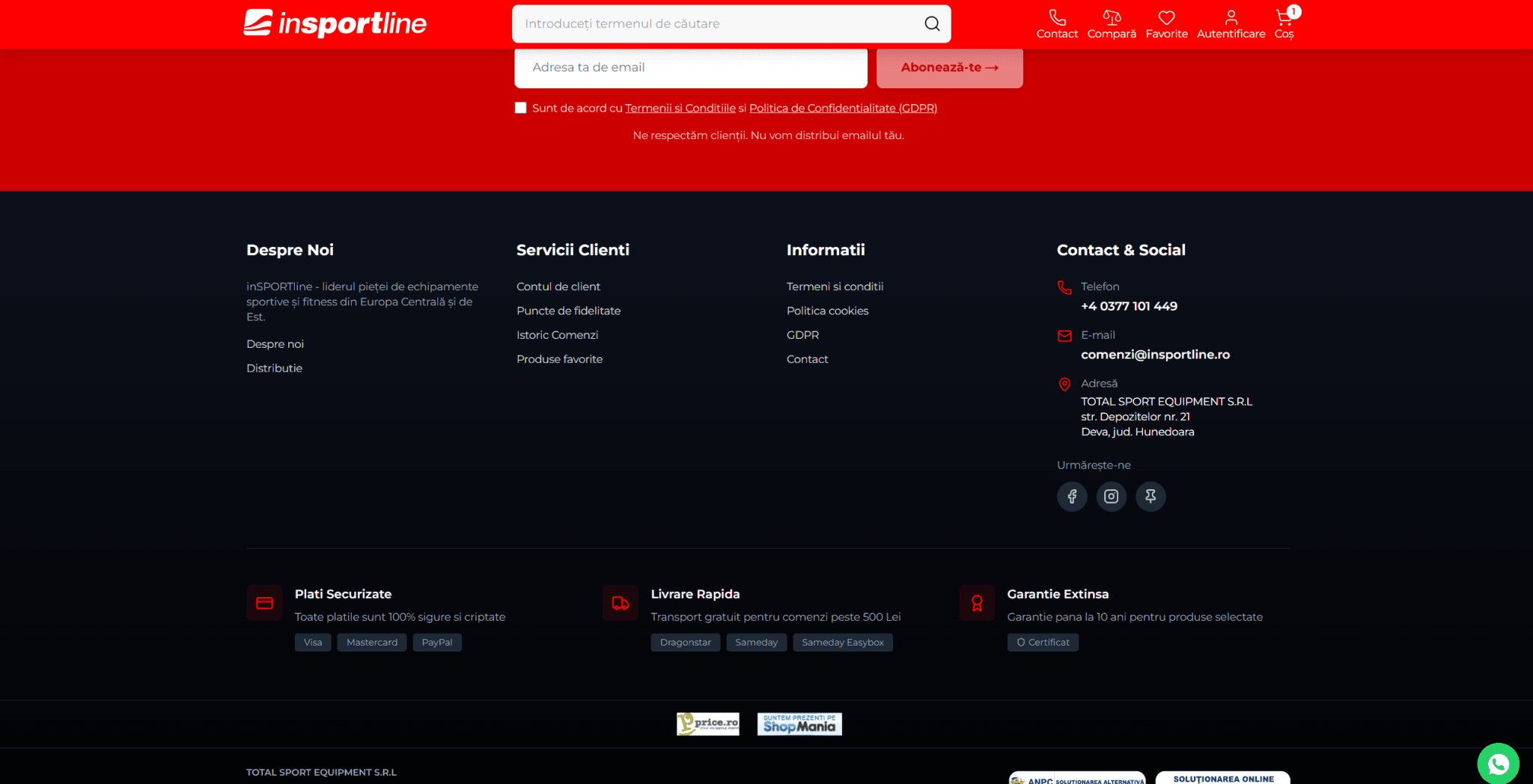Image resolution: width=1533 pixels, height=784 pixels.
Task: Click the PayPal payment tag
Action: pos(437,643)
